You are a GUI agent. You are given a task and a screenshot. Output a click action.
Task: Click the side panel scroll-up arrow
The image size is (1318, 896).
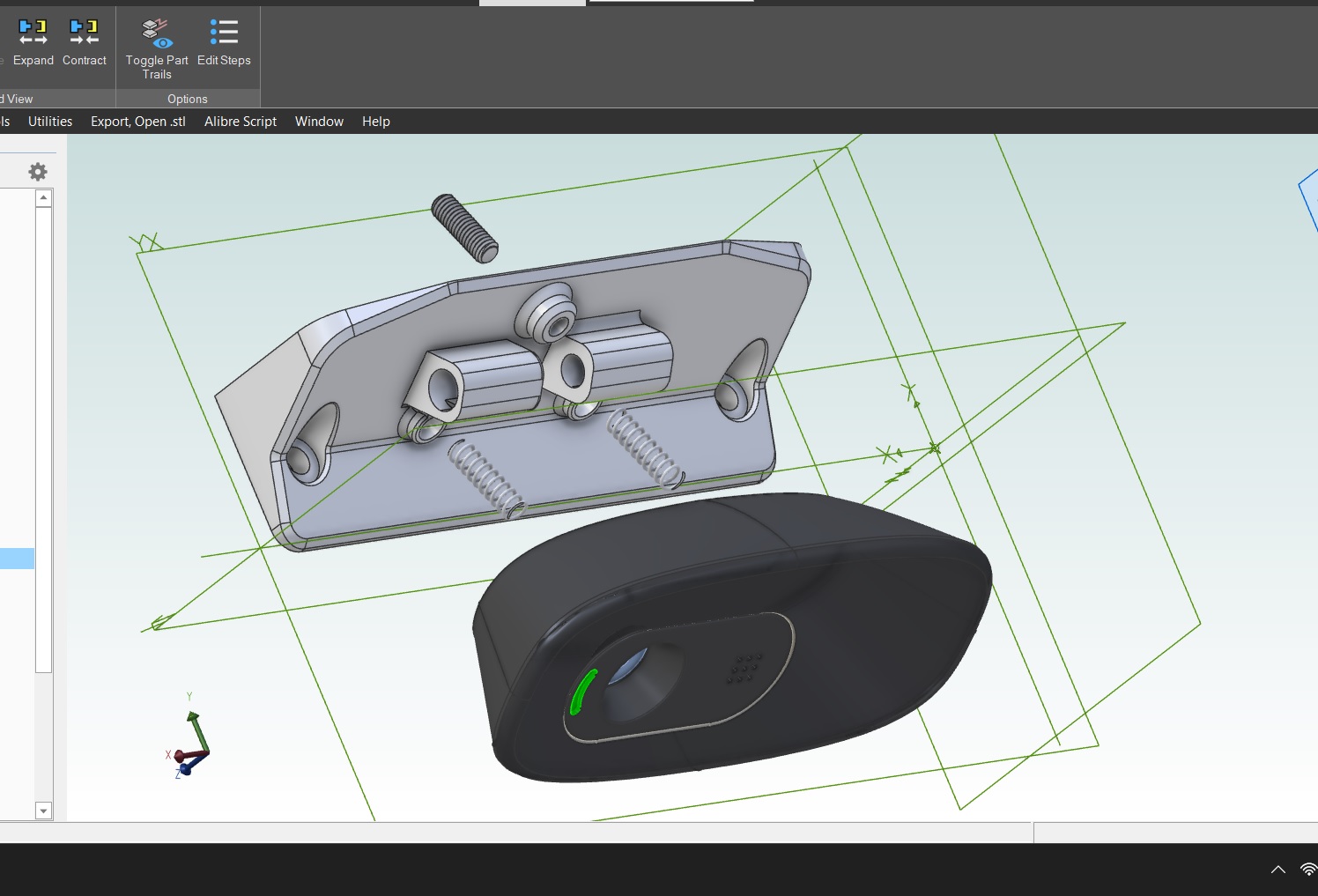pos(43,198)
